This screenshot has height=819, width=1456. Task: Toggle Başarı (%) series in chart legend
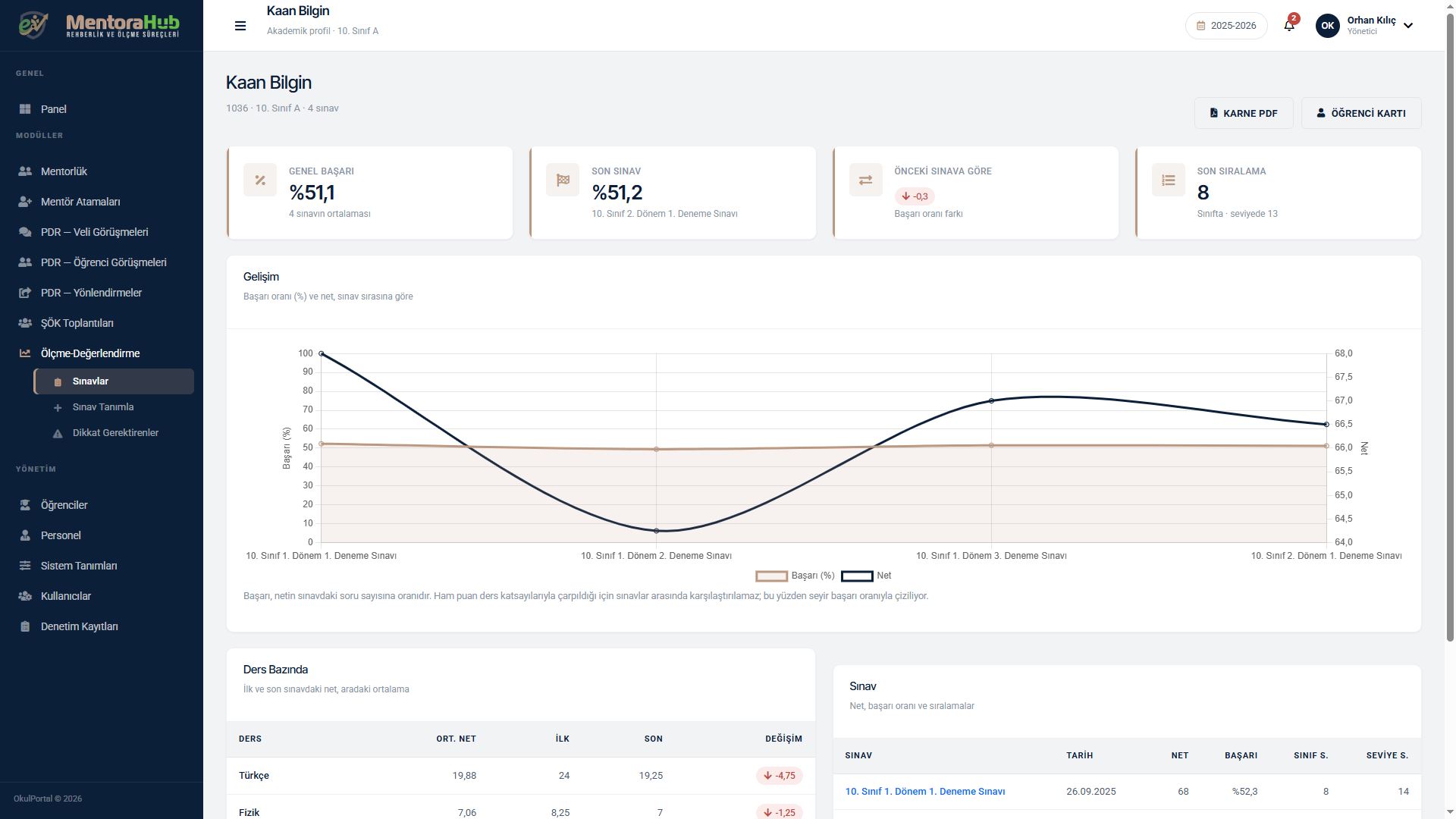(x=795, y=576)
